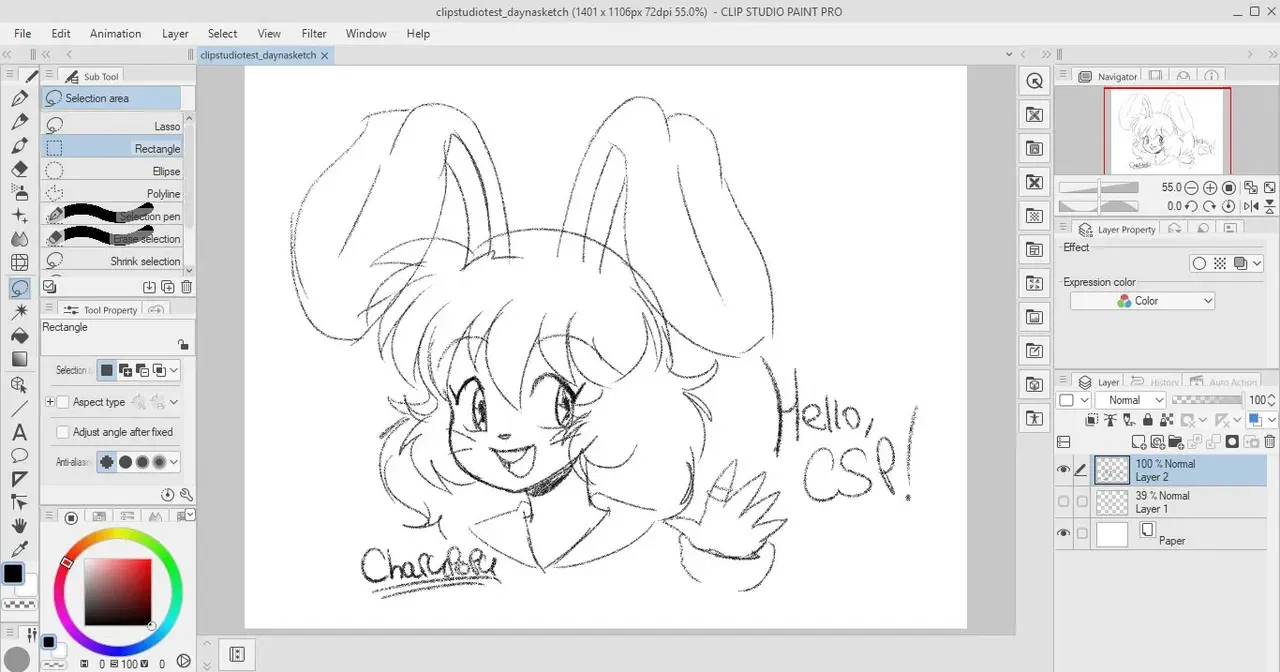Open the Normal blending mode dropdown
Screen dimensions: 1280x672
1130,400
